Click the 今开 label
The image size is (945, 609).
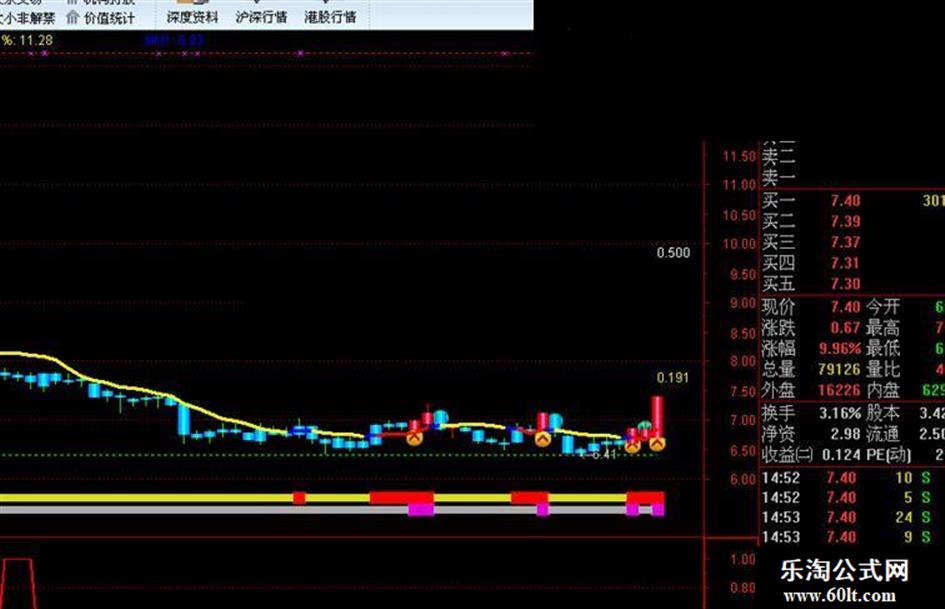click(883, 307)
